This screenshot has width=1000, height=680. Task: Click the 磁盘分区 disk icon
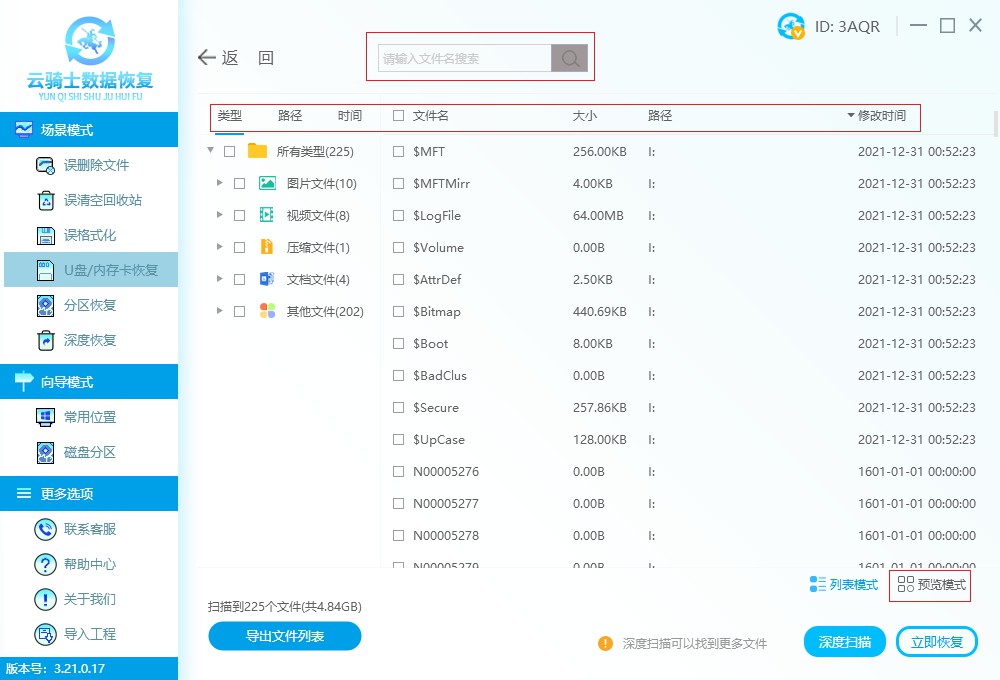pos(45,452)
